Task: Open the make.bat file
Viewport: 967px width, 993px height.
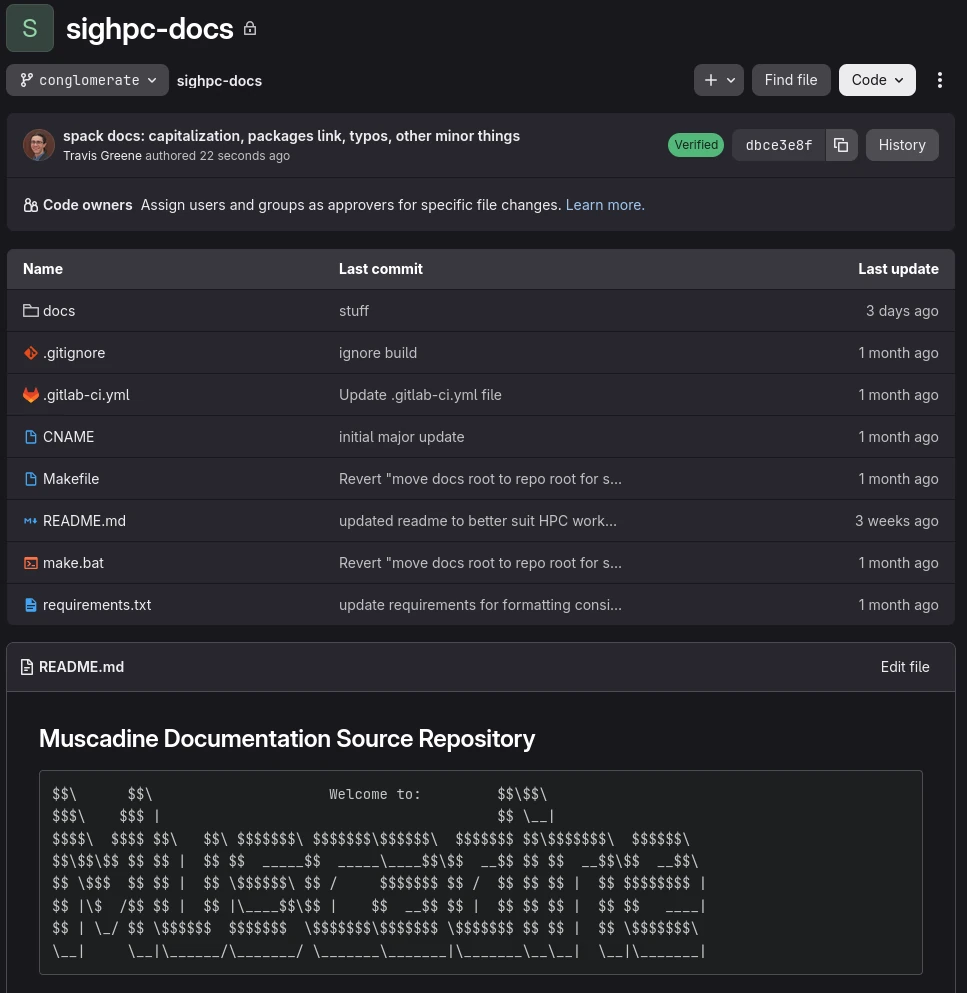Action: [x=73, y=563]
